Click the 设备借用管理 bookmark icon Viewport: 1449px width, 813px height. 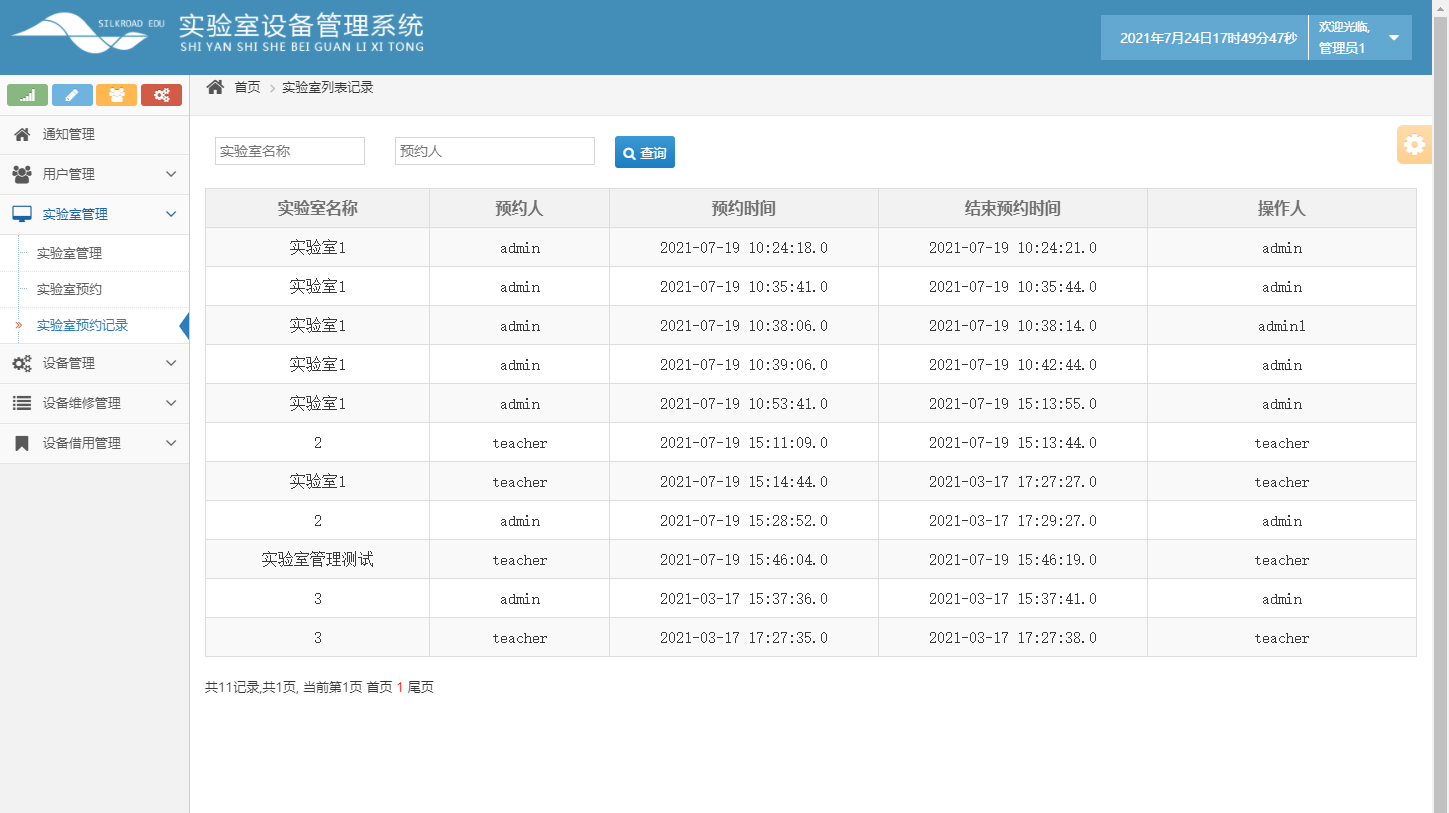tap(22, 442)
